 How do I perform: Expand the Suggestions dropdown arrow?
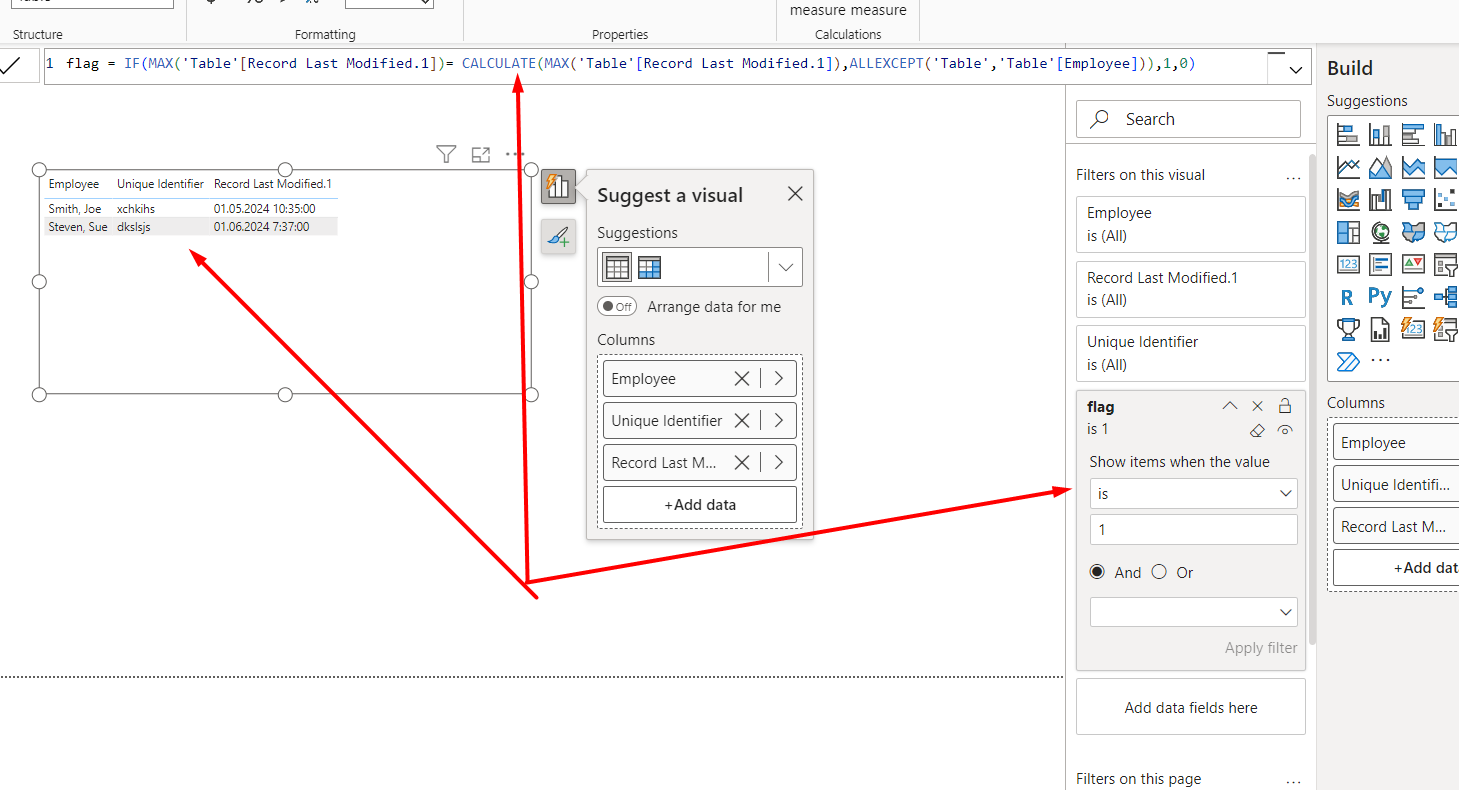pos(786,268)
